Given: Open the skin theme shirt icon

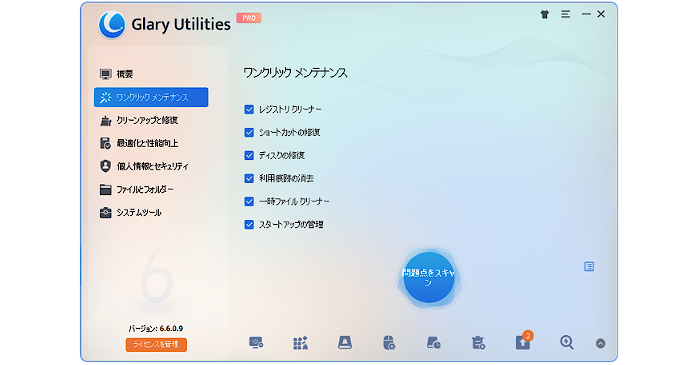Looking at the screenshot, I should (545, 15).
